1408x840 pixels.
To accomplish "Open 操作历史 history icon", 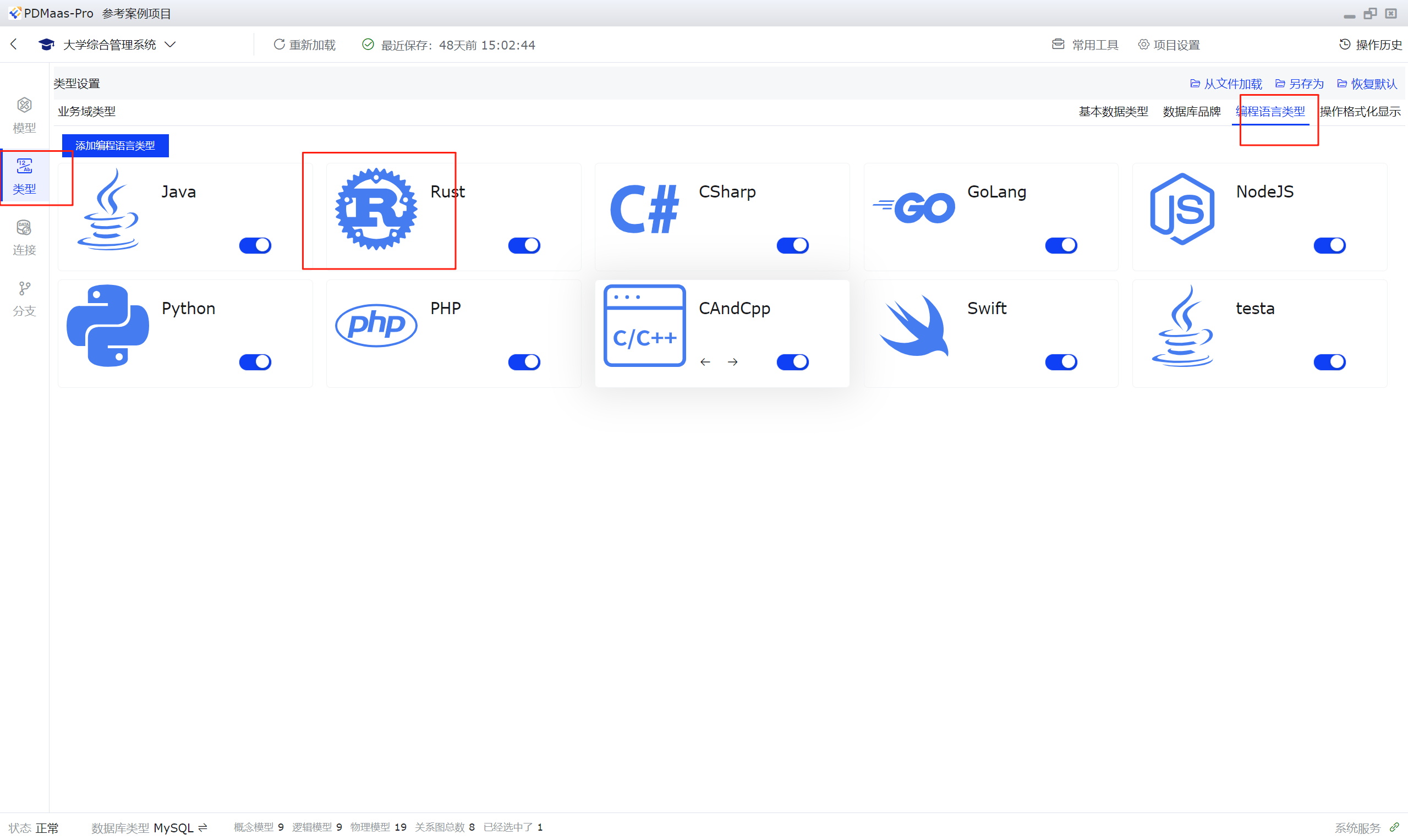I will (1345, 44).
